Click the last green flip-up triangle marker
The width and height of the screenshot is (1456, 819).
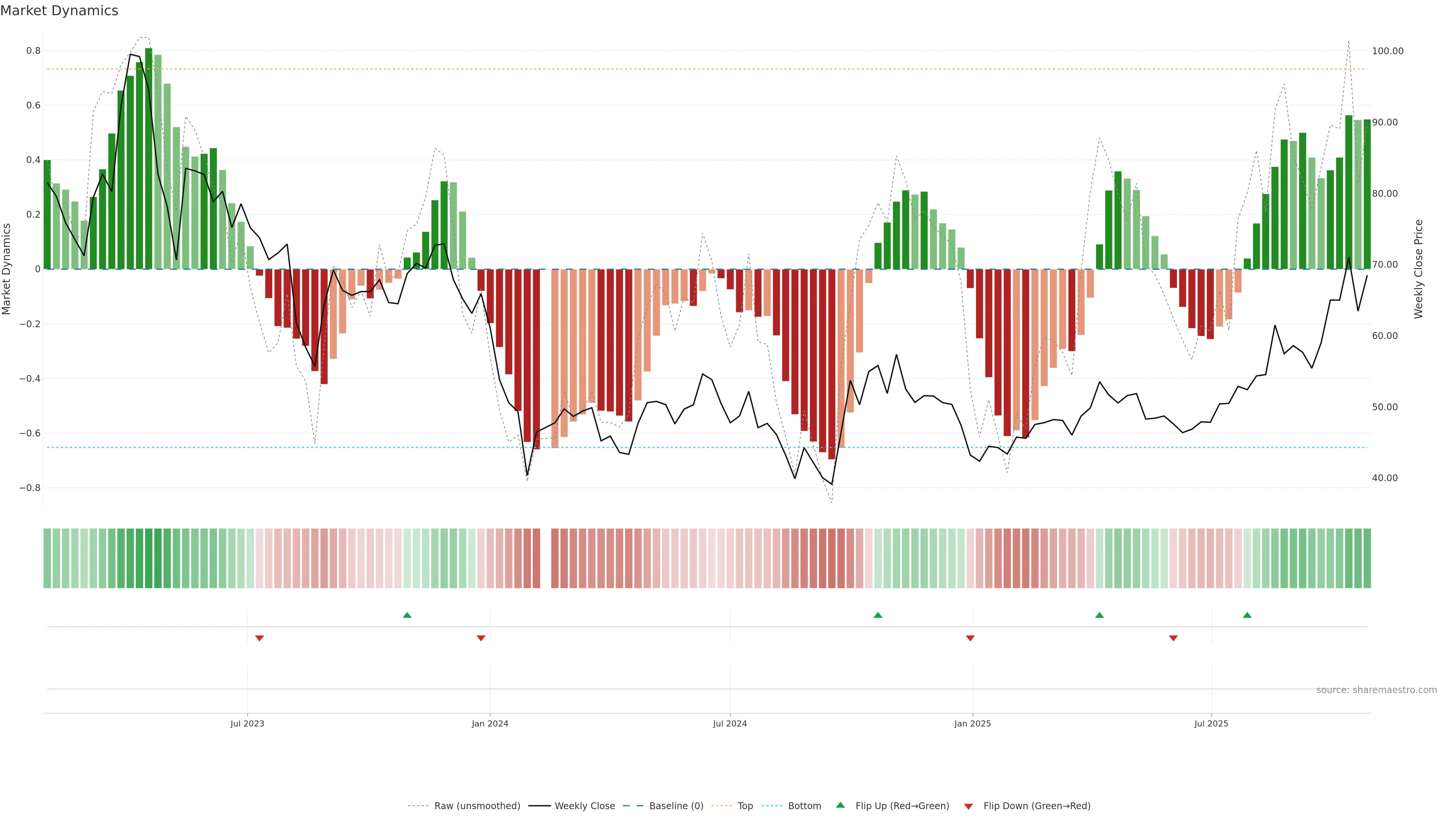coord(1247,615)
